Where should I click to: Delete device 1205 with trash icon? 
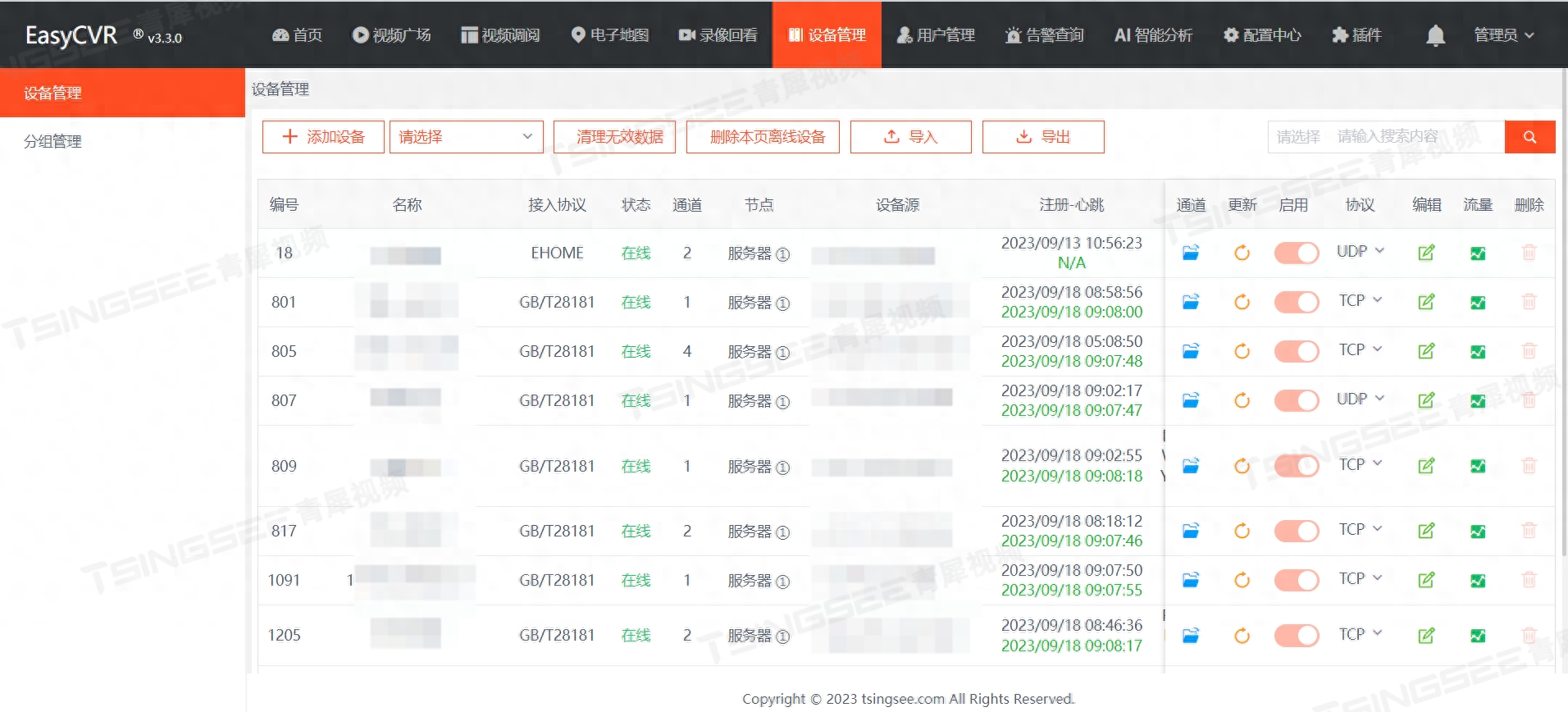click(1529, 635)
